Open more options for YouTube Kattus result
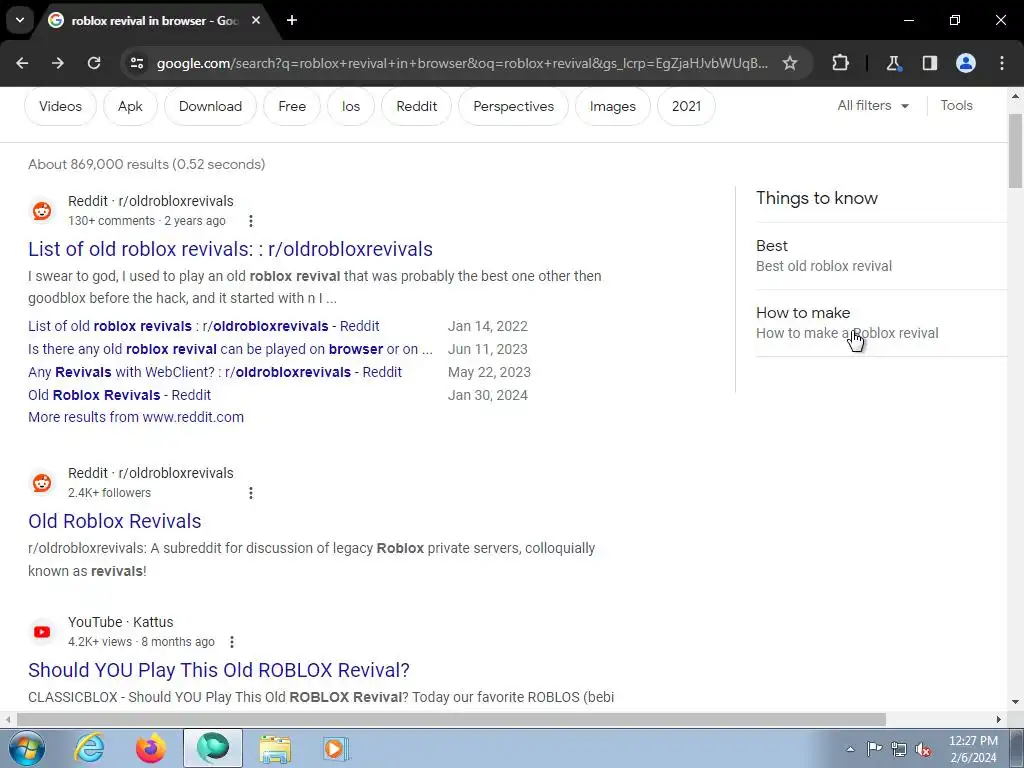This screenshot has width=1024, height=768. (232, 642)
